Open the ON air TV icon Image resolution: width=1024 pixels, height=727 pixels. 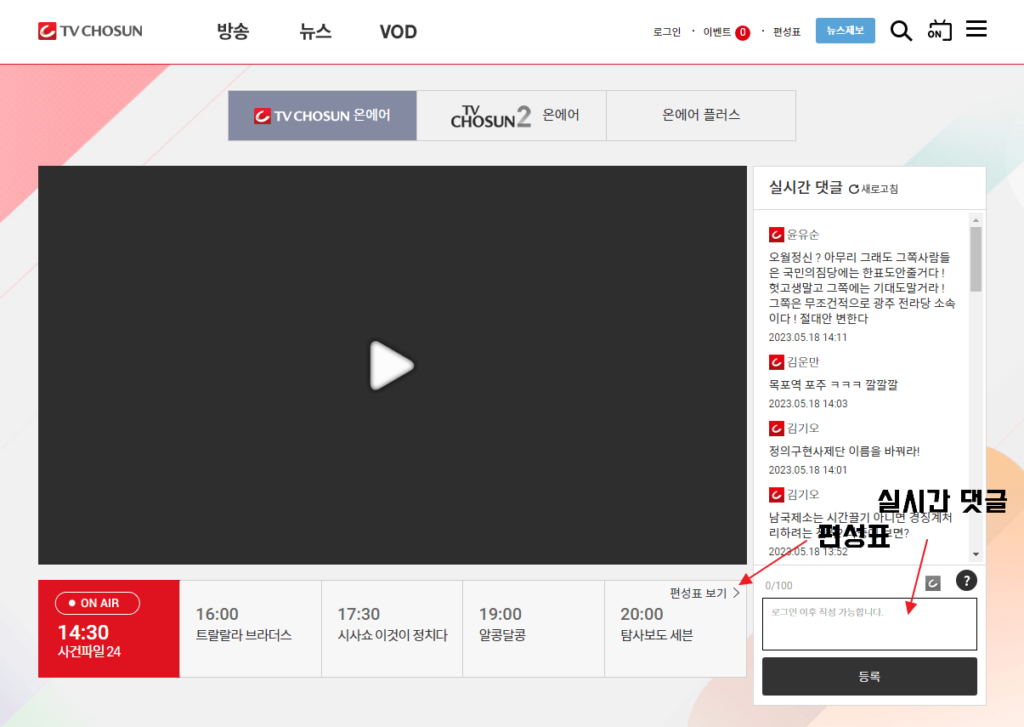point(939,30)
